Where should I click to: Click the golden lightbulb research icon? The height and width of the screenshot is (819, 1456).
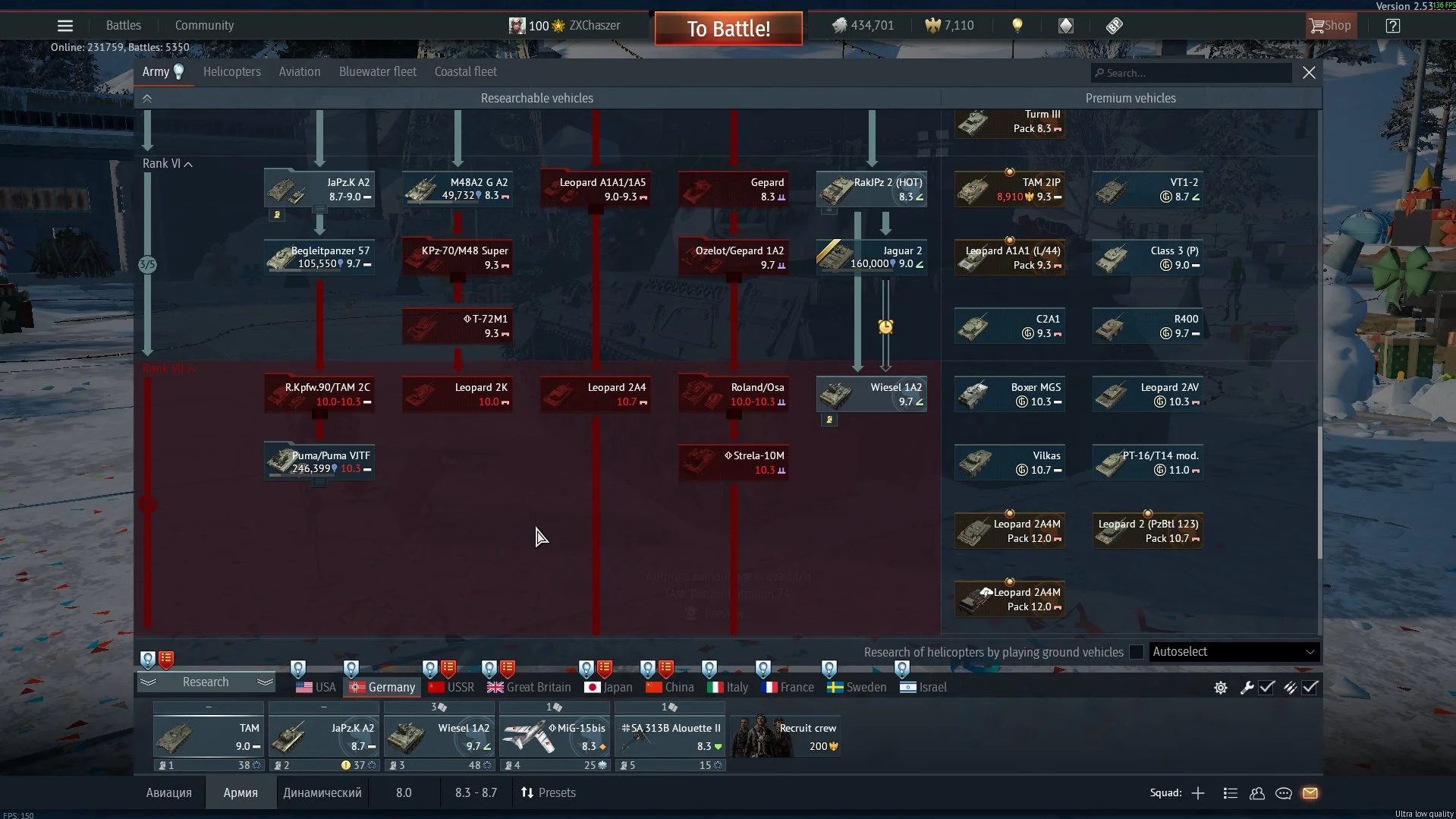[1017, 26]
